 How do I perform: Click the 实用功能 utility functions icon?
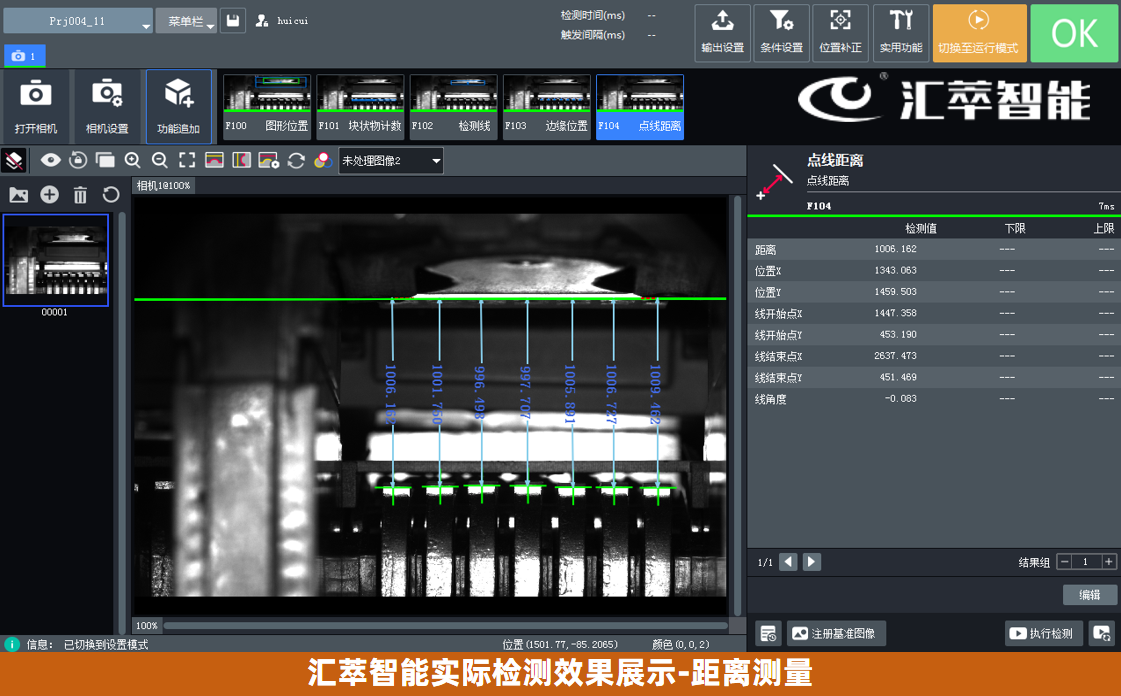tap(900, 32)
